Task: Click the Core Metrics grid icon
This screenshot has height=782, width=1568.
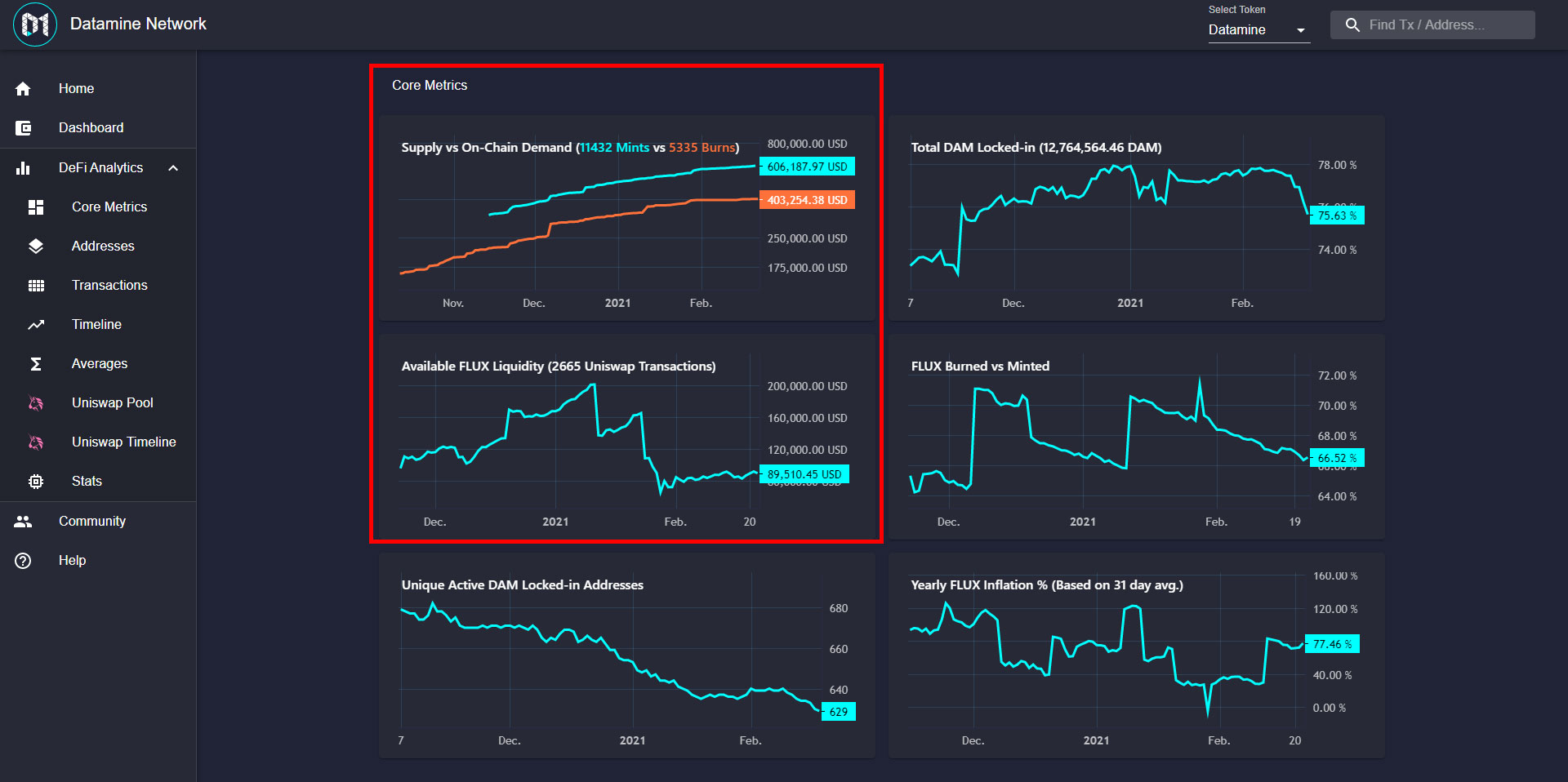Action: click(36, 207)
